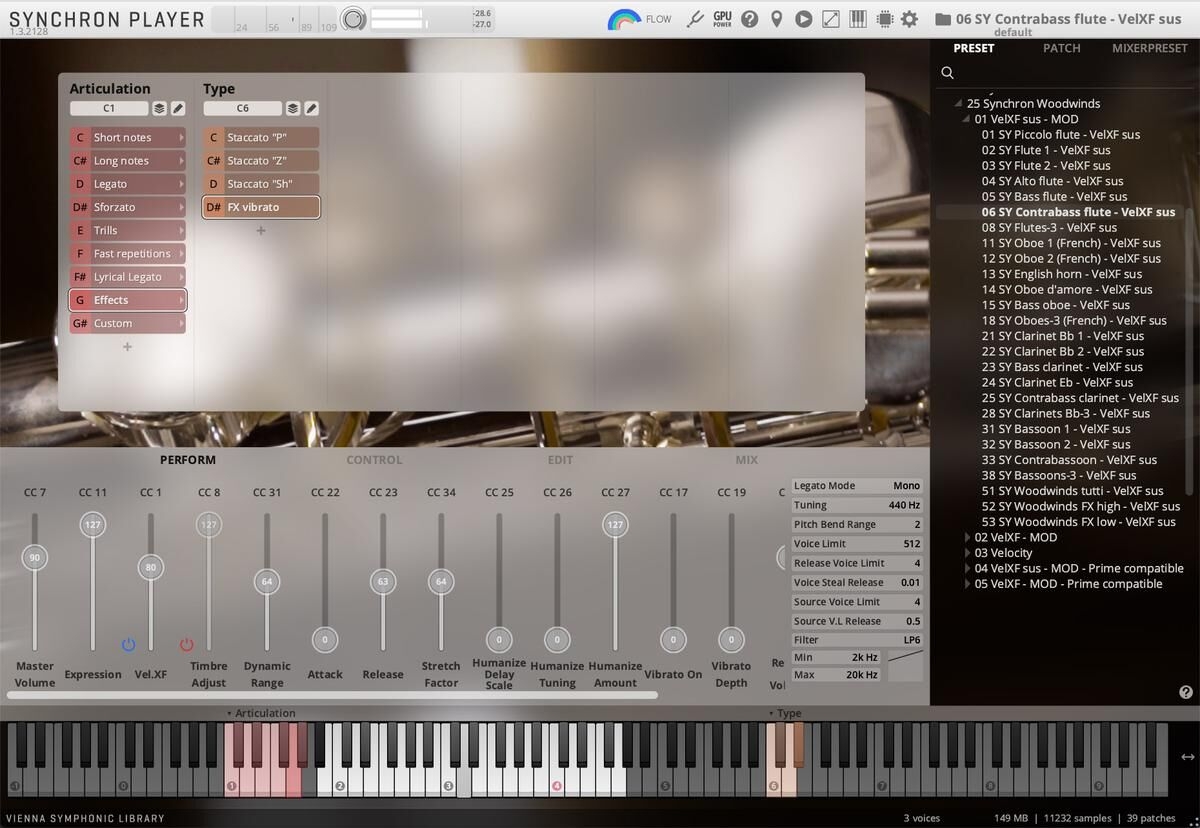Toggle the Legato Mode Mono setting
Image resolution: width=1200 pixels, height=828 pixels.
pyautogui.click(x=905, y=486)
